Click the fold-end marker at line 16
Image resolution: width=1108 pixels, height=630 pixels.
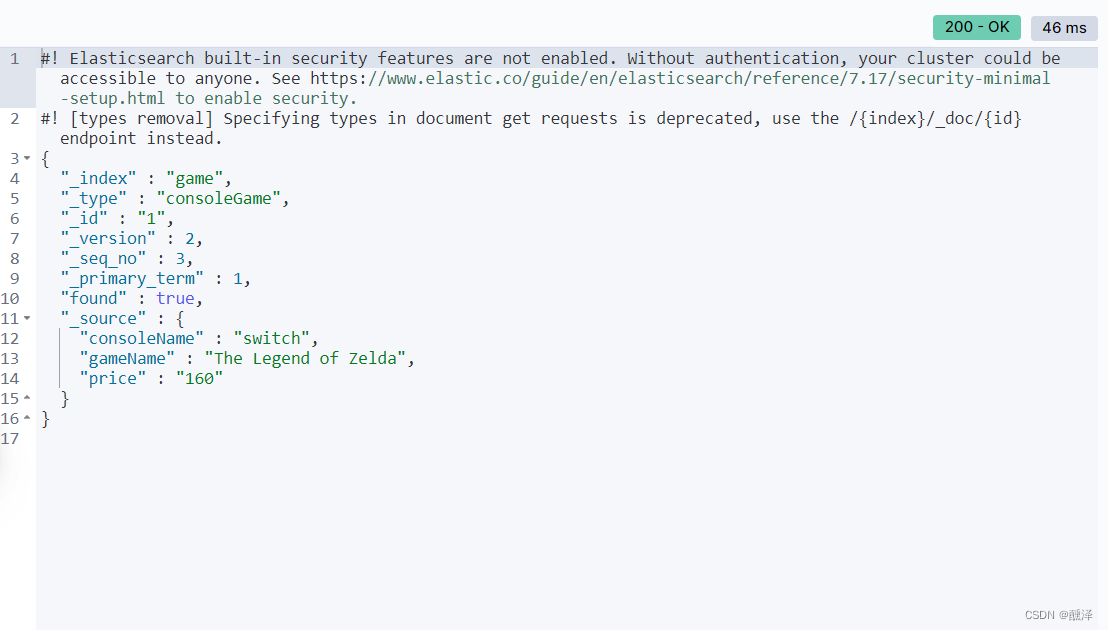(x=27, y=418)
